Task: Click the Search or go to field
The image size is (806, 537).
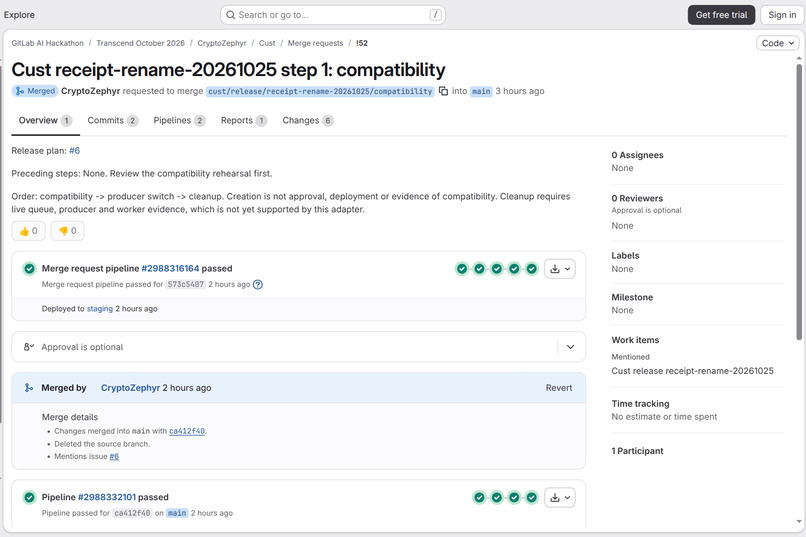Action: [333, 15]
